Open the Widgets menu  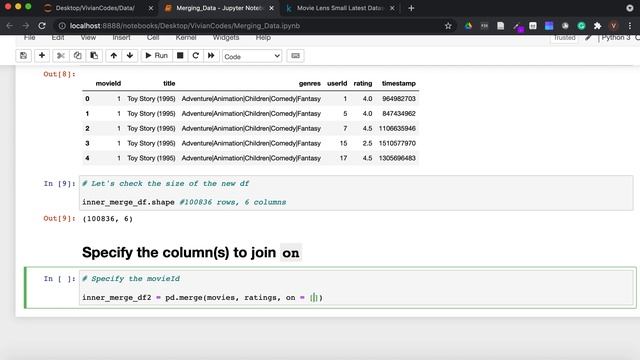(x=226, y=38)
